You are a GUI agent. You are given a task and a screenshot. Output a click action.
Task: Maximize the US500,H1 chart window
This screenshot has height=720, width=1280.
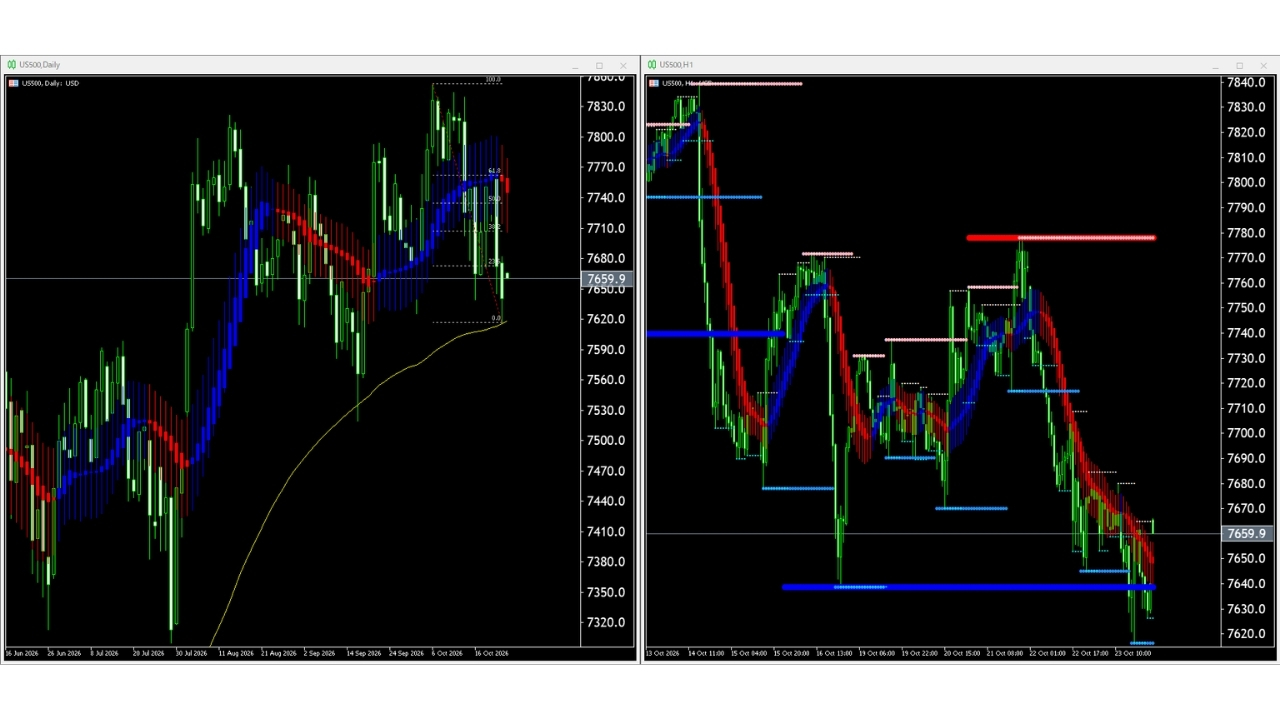pos(1239,66)
